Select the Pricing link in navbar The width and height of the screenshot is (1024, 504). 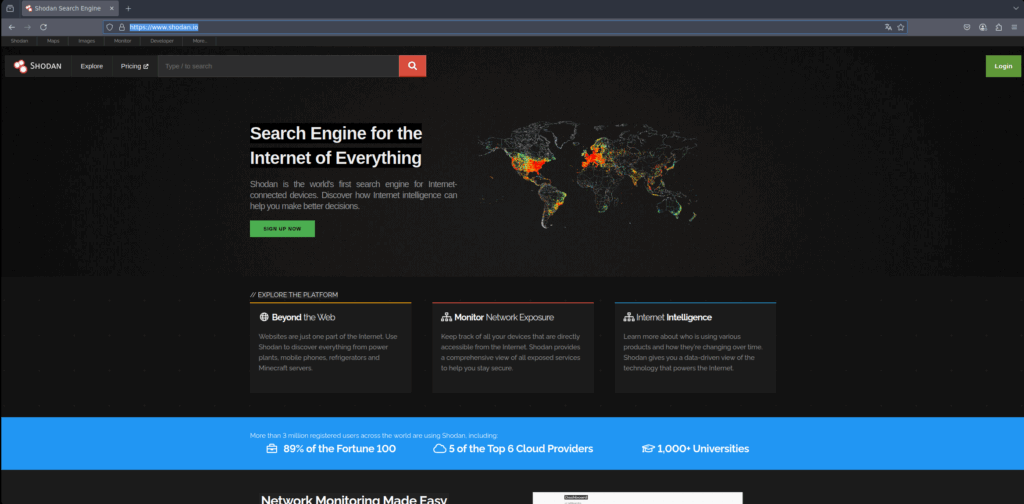(134, 66)
